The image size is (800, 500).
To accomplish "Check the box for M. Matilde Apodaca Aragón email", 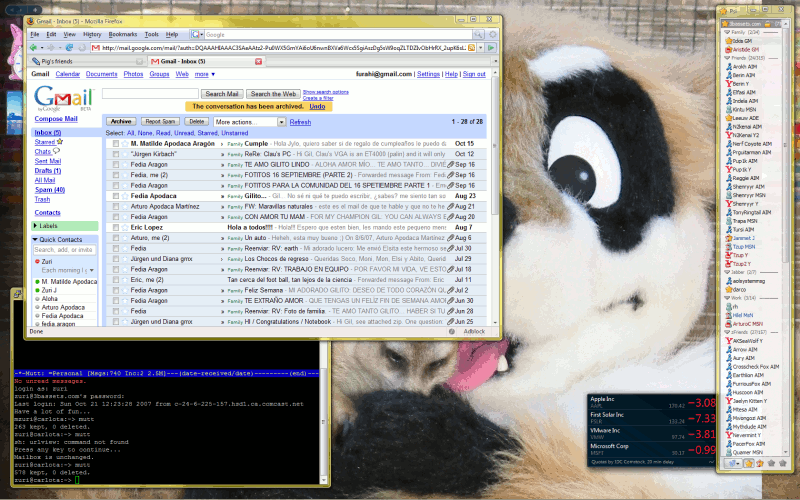I will click(116, 144).
